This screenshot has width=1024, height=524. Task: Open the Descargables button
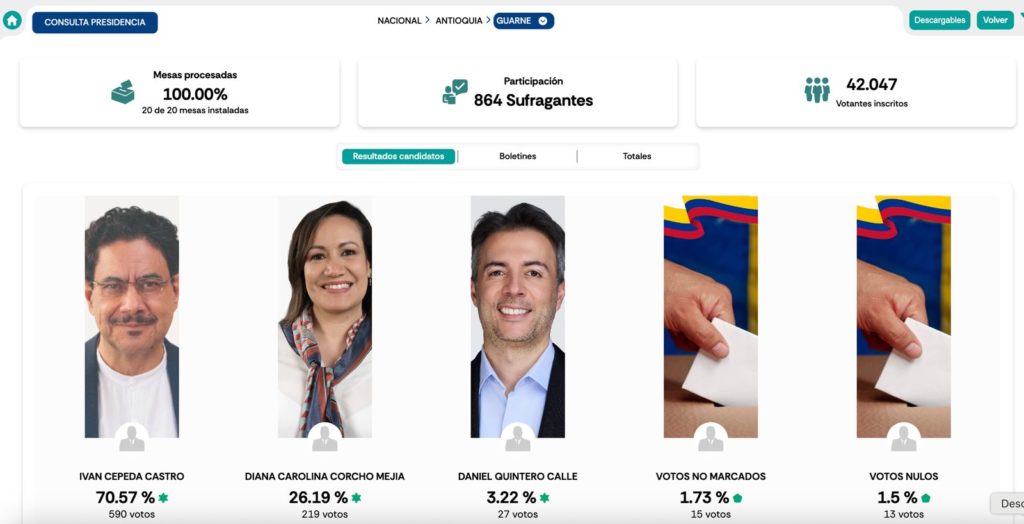tap(940, 20)
